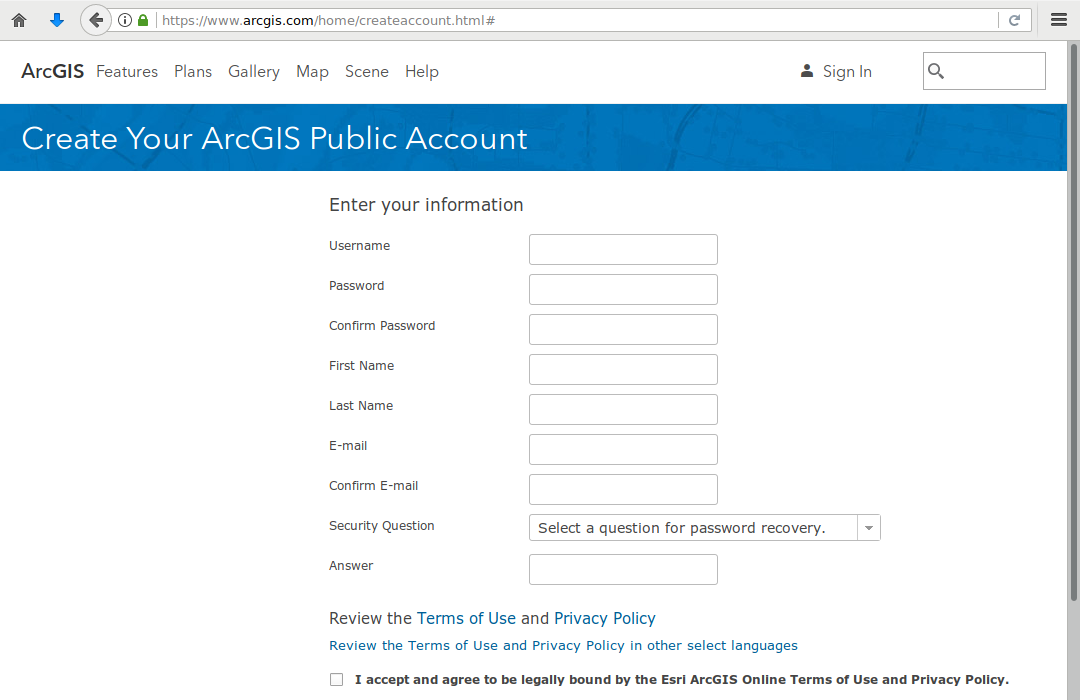Click the site information icon in address bar

pyautogui.click(x=125, y=20)
